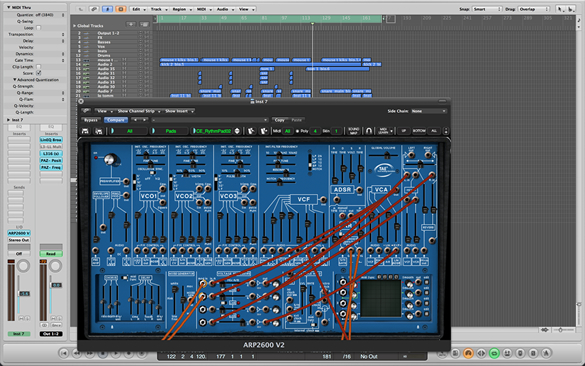Open the Audio menu
Image resolution: width=585 pixels, height=366 pixels.
(225, 9)
